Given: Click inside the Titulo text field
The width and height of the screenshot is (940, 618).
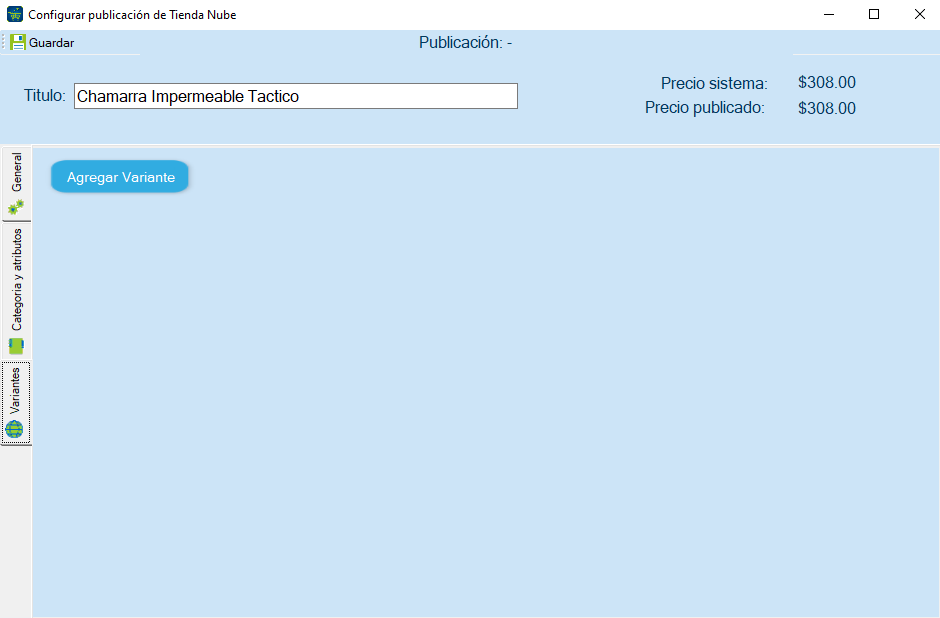Looking at the screenshot, I should tap(296, 96).
